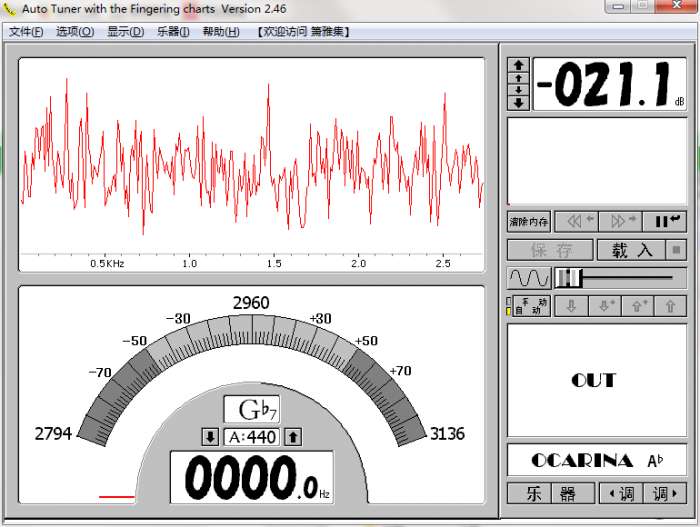
Task: Click the hollow up arrow at far right
Action: point(670,307)
